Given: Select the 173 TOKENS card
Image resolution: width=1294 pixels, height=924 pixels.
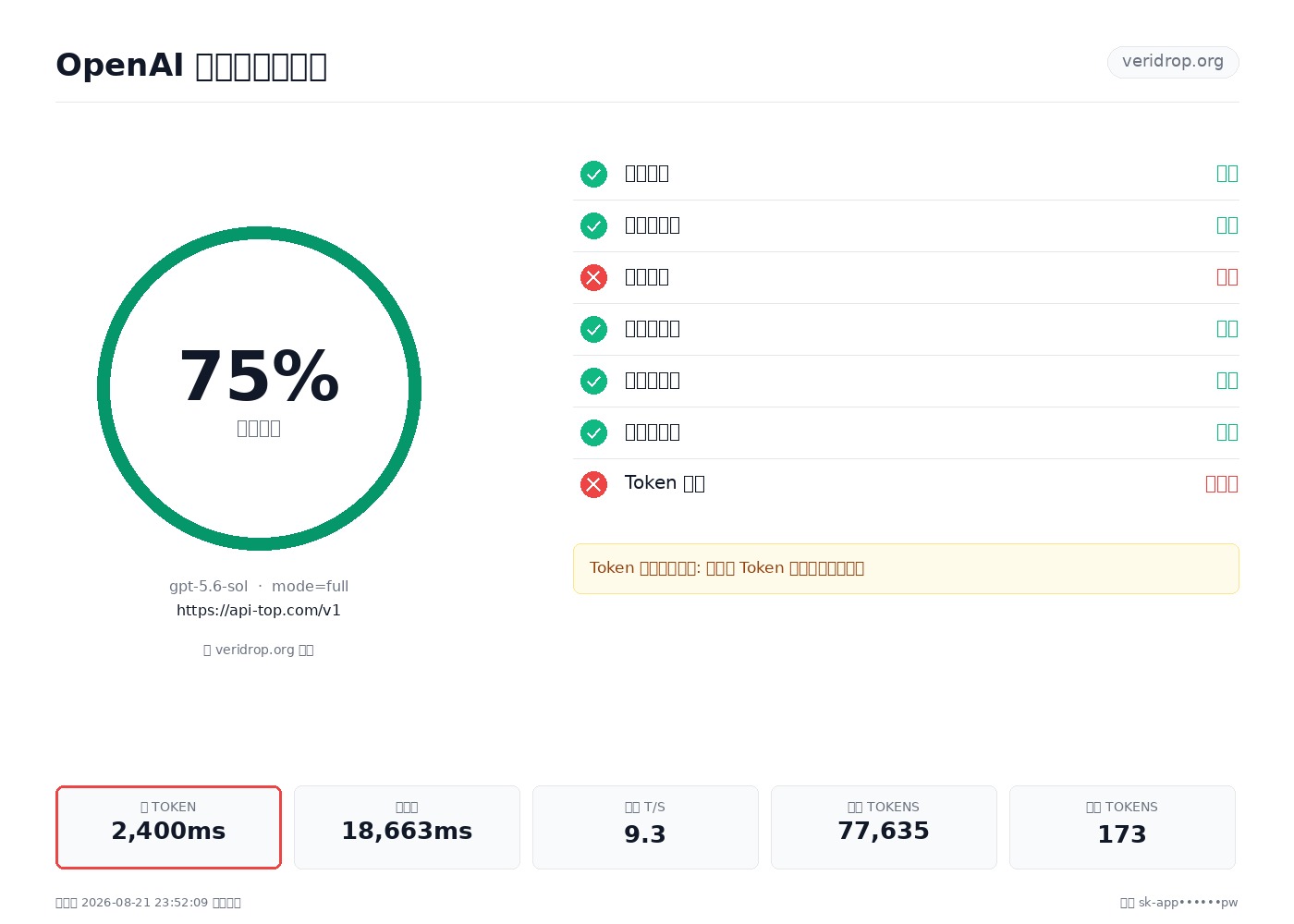Looking at the screenshot, I should (1122, 827).
